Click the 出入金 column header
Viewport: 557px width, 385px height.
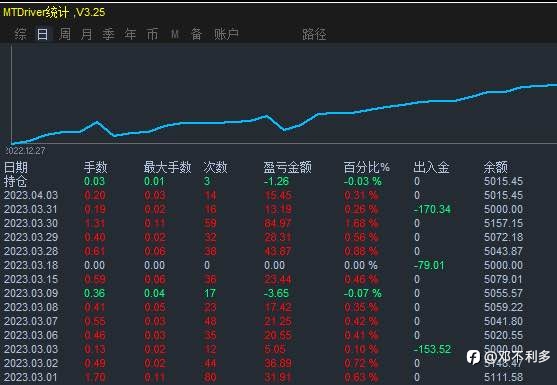click(431, 167)
